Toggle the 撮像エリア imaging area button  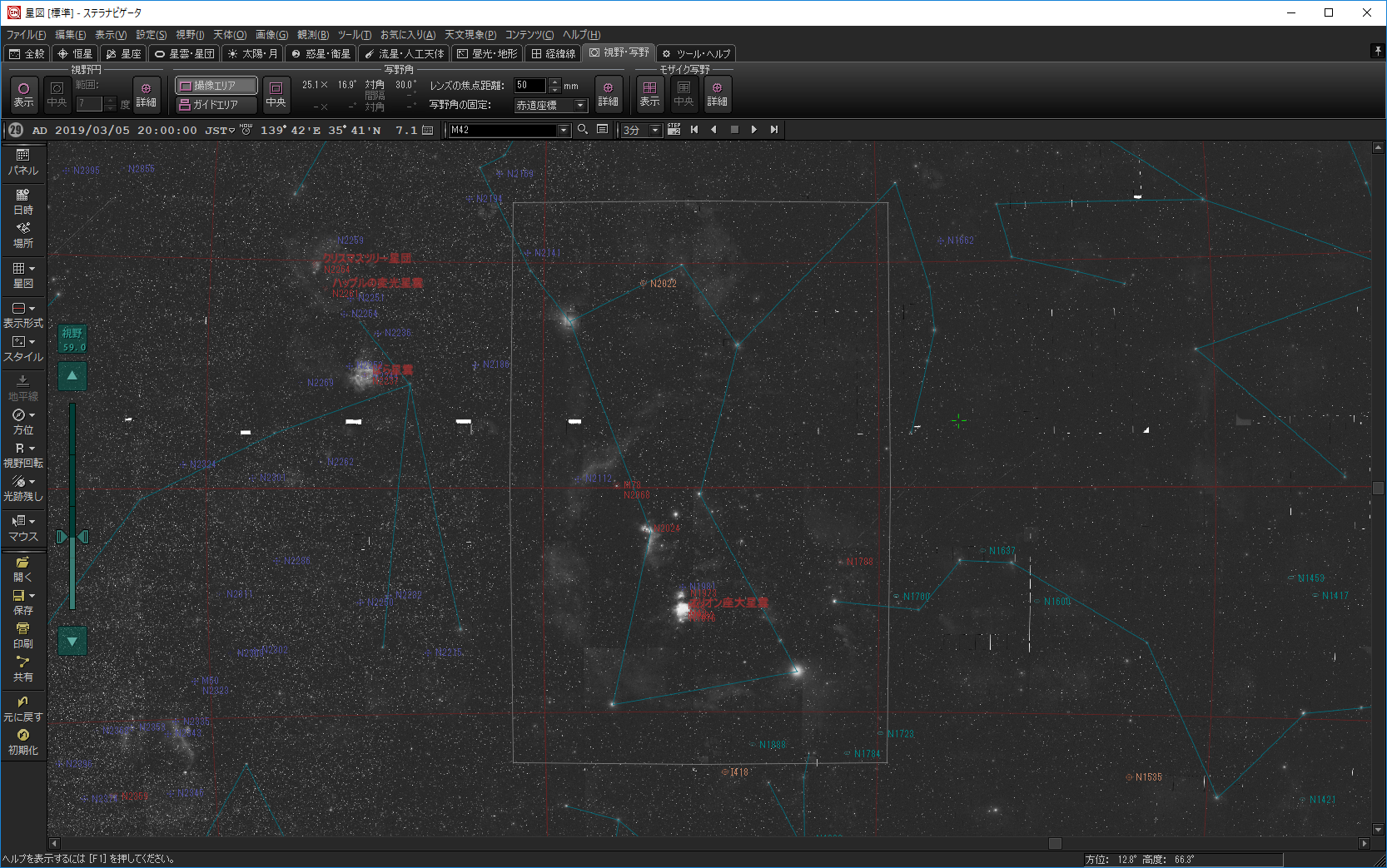click(216, 86)
